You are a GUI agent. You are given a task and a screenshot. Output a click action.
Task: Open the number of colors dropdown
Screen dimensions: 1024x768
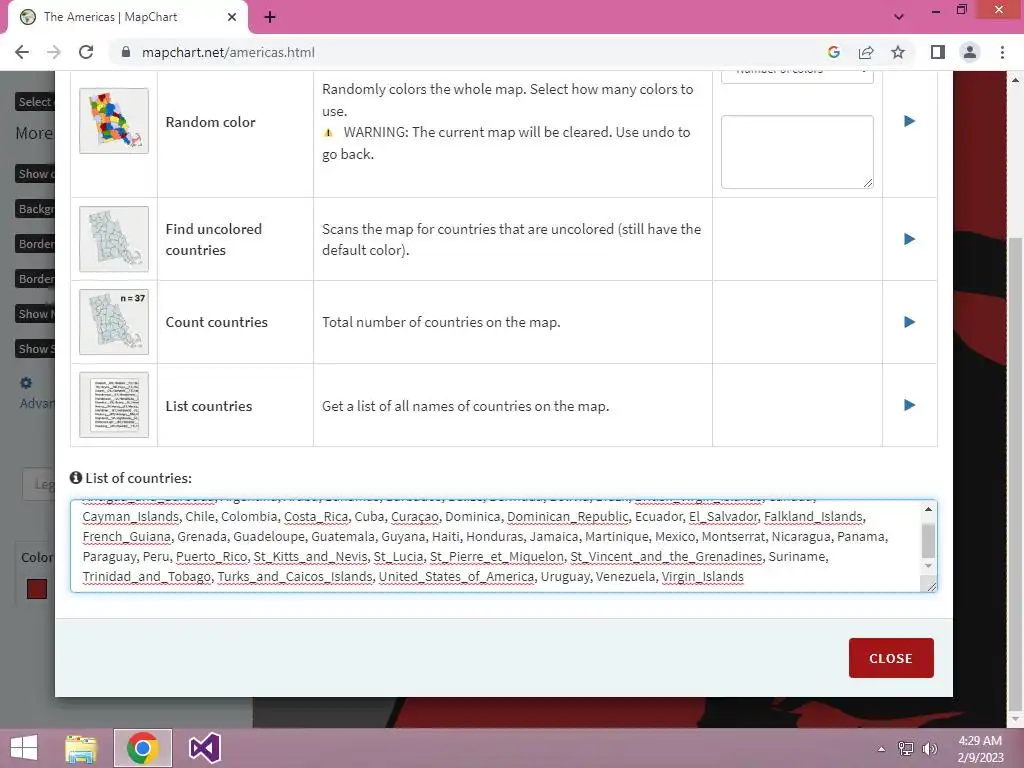(797, 75)
